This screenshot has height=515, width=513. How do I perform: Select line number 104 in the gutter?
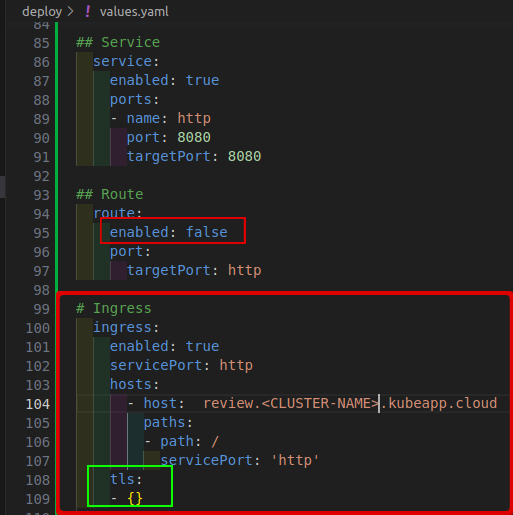coord(38,404)
